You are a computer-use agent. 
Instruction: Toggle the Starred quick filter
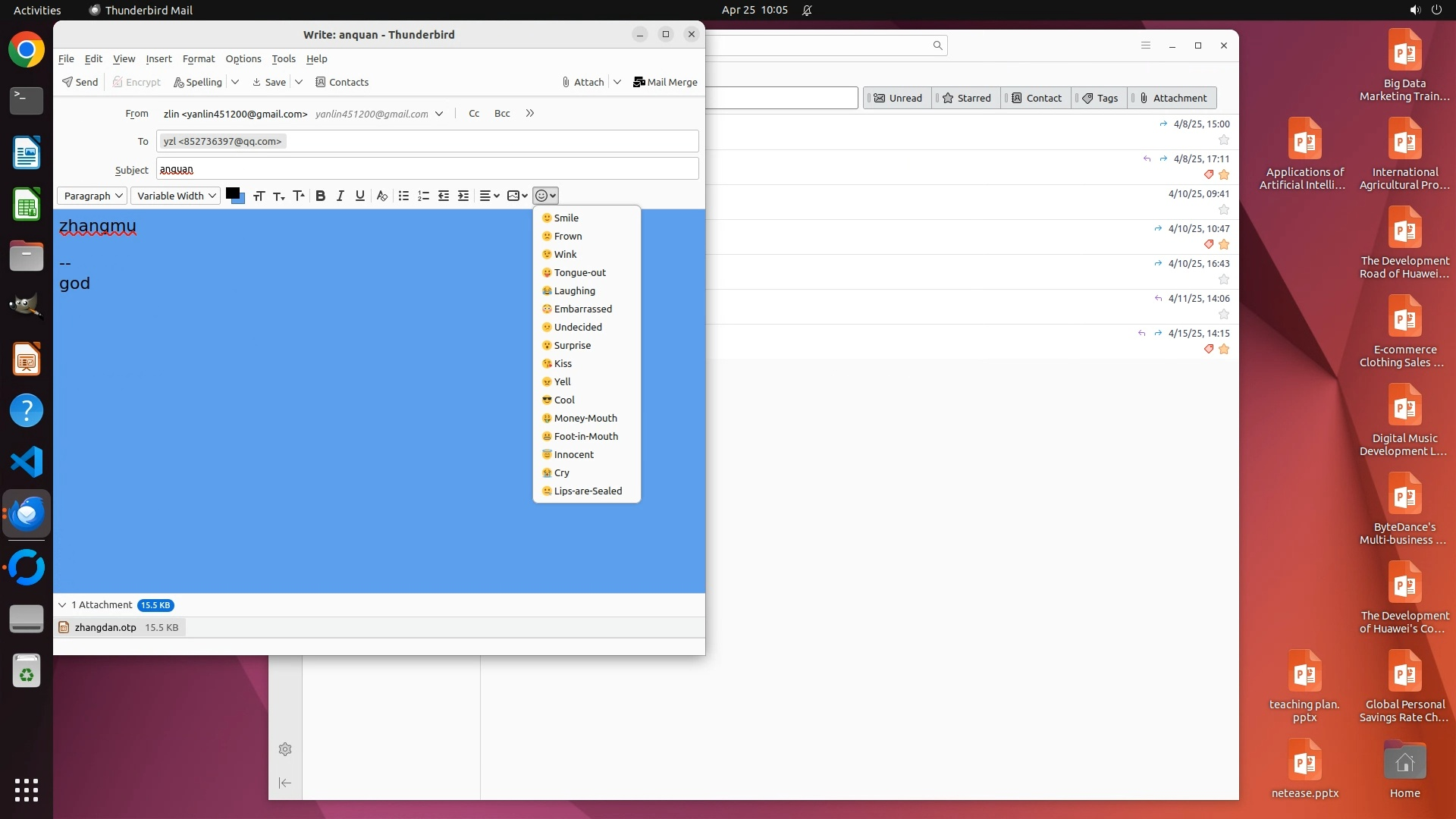pos(965,98)
